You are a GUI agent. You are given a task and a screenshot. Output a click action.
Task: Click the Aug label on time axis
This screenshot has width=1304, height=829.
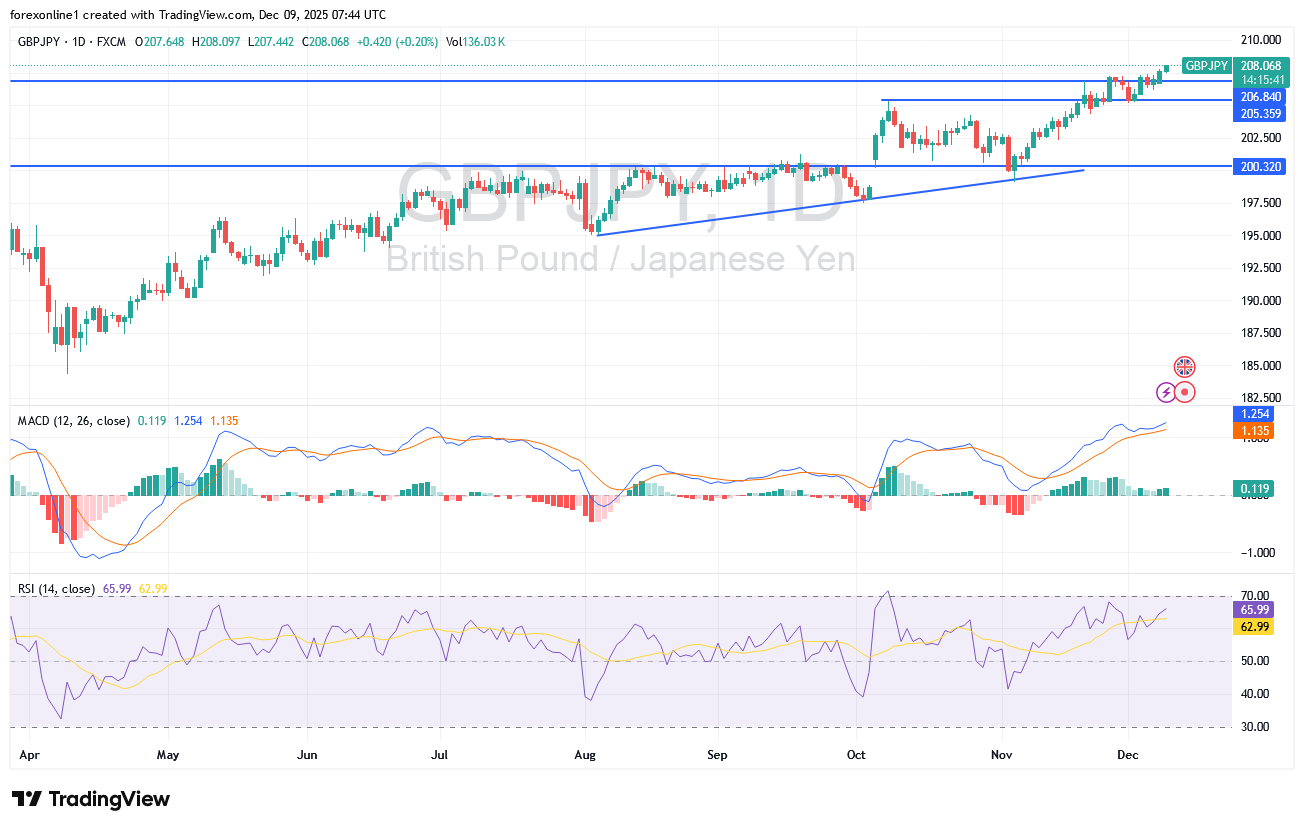pyautogui.click(x=586, y=754)
